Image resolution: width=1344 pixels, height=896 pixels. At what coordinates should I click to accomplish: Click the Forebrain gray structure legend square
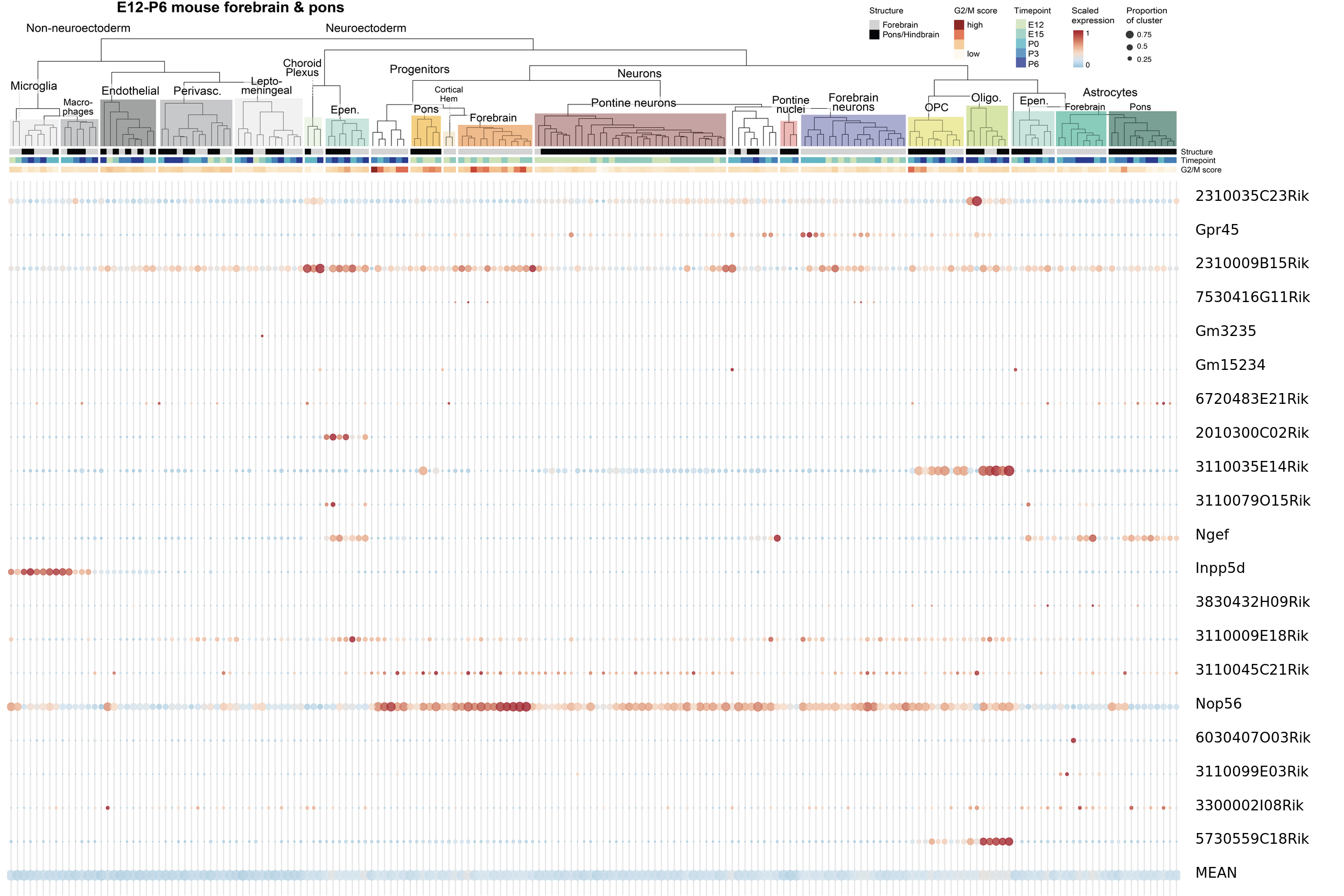click(x=874, y=25)
